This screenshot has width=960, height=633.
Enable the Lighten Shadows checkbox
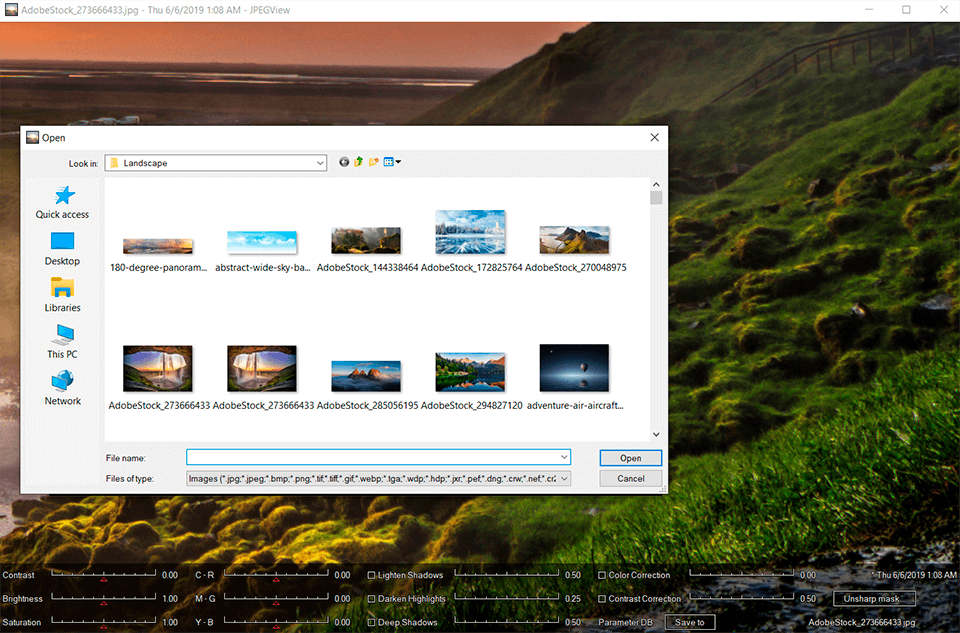tap(372, 576)
